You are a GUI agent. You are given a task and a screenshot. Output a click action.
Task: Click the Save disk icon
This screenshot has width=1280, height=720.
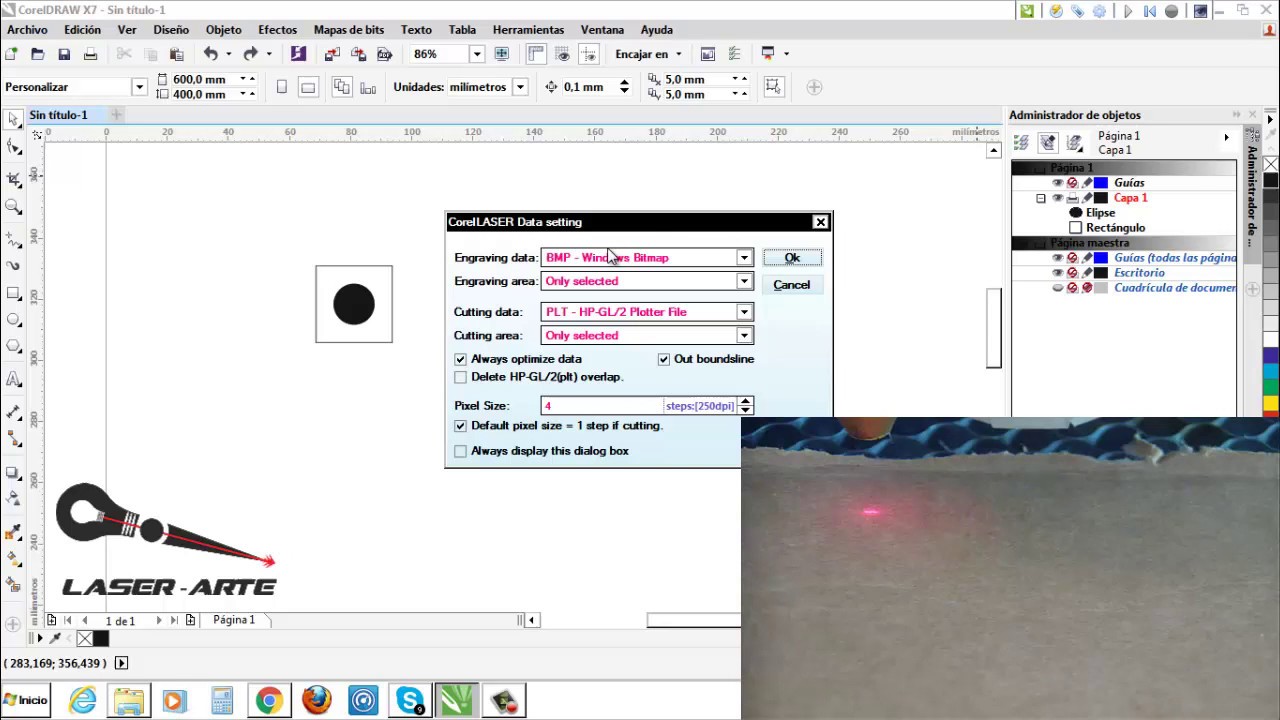point(64,54)
